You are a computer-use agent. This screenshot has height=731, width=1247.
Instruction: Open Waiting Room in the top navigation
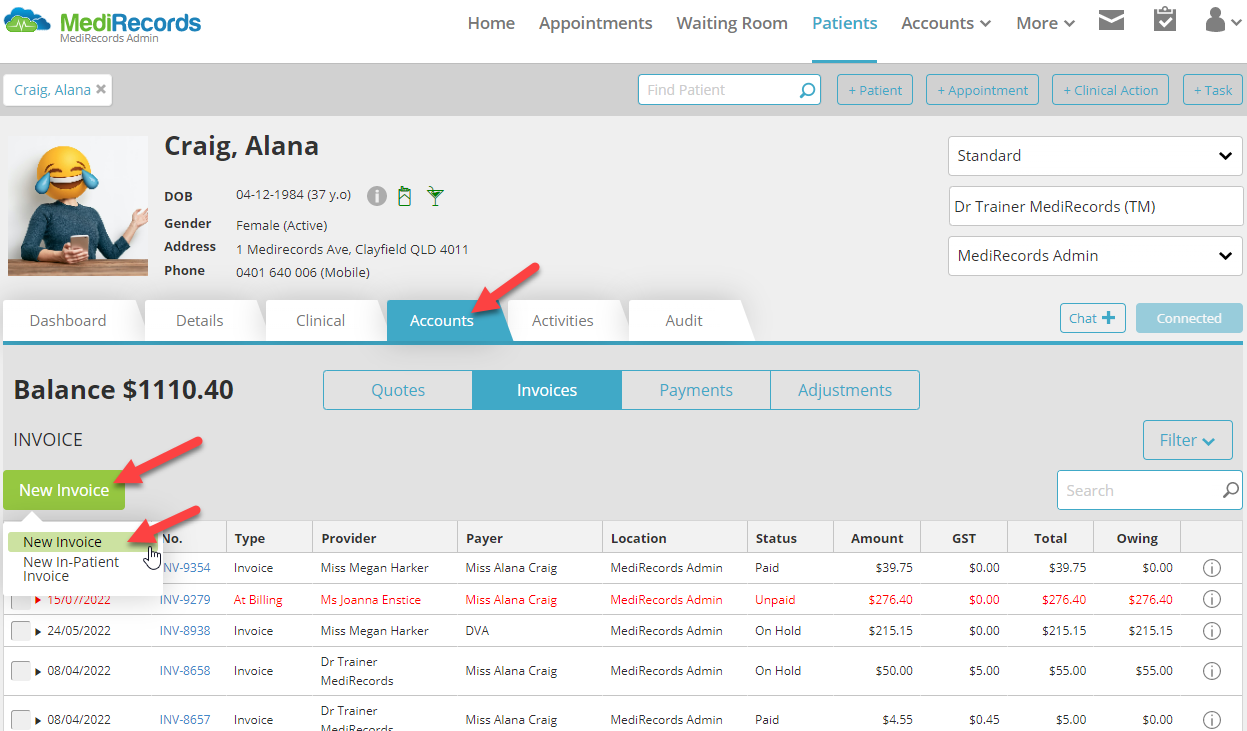(x=732, y=23)
